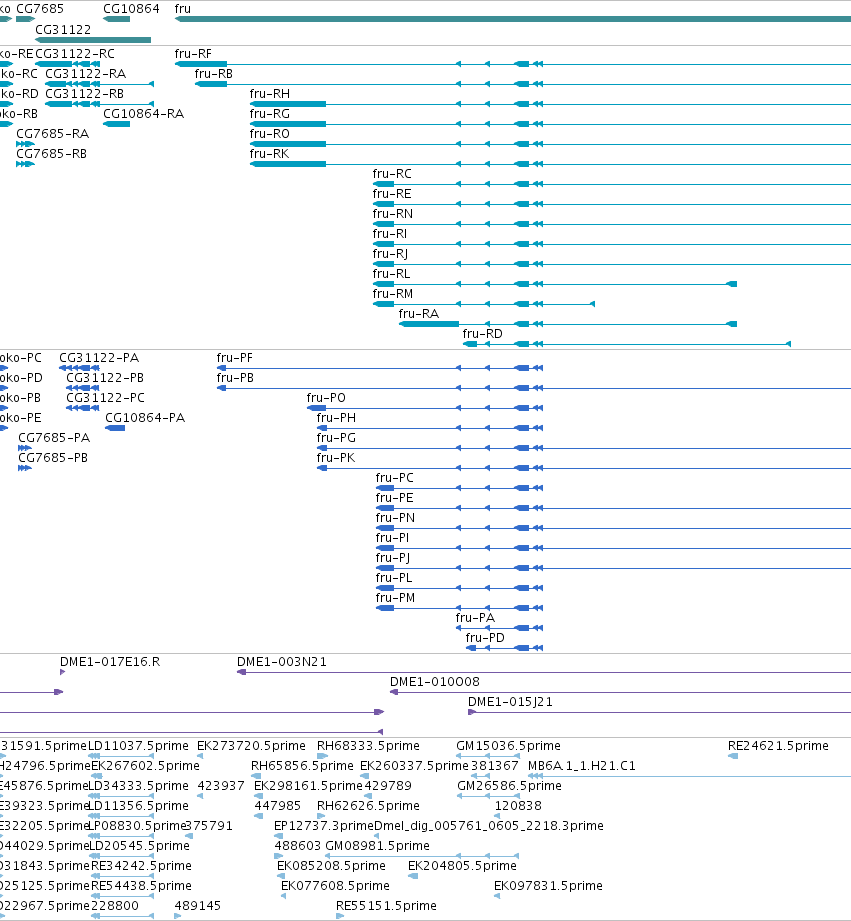Select CG31122-PA protein label
The width and height of the screenshot is (851, 921).
pos(99,358)
